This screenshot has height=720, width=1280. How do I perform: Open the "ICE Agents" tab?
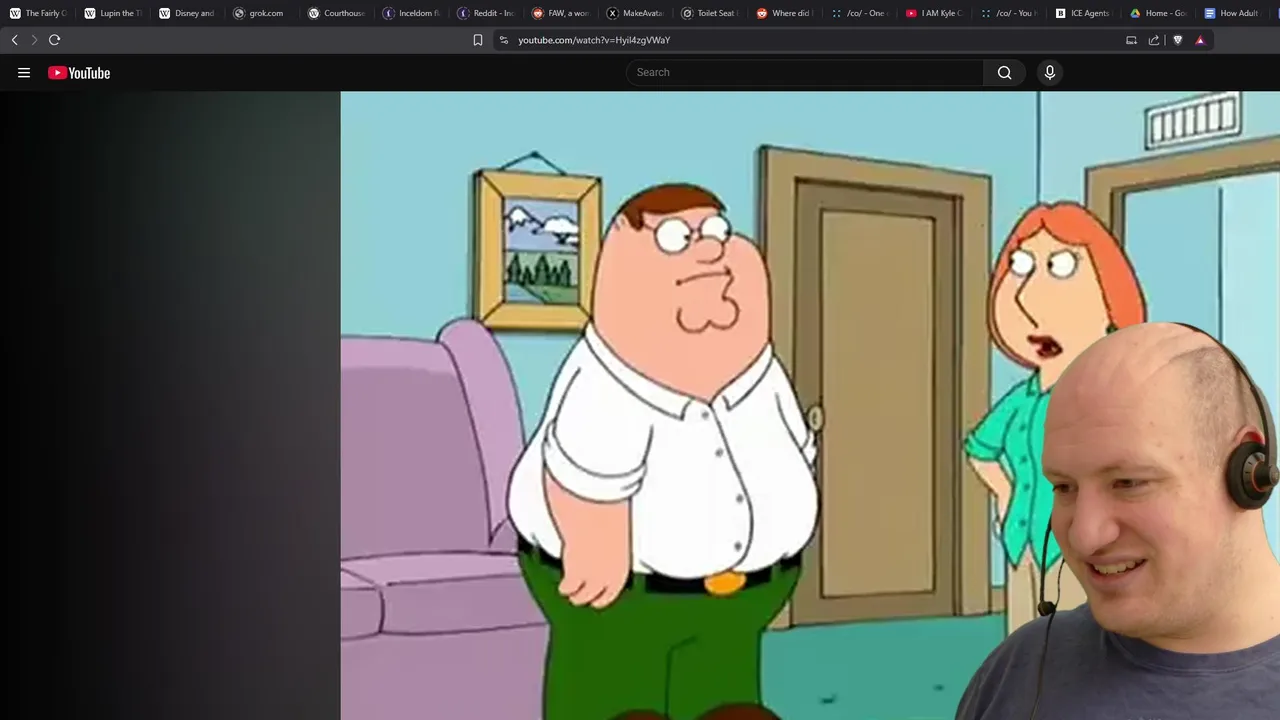tap(1084, 13)
